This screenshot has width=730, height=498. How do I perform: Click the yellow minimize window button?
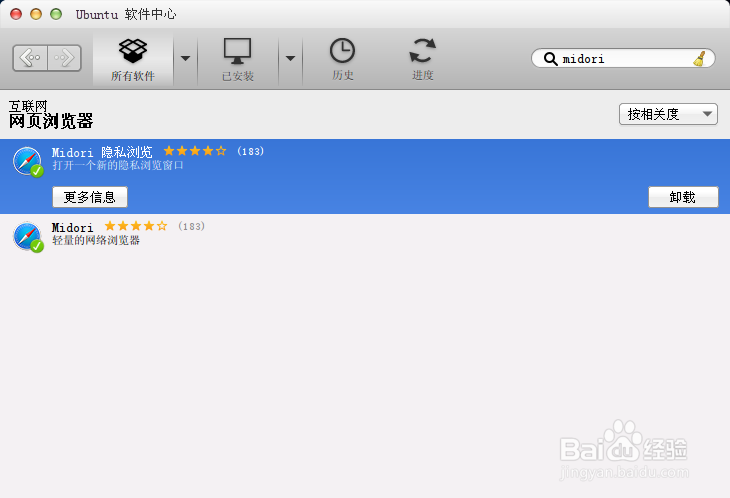(x=36, y=14)
